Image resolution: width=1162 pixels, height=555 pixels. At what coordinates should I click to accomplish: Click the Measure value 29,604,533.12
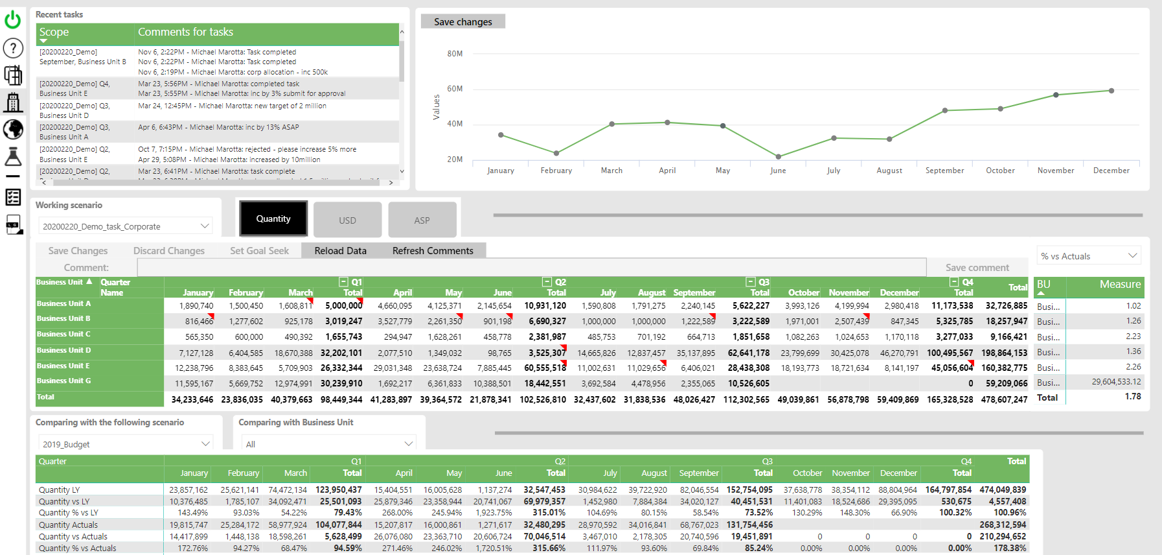pos(1103,382)
